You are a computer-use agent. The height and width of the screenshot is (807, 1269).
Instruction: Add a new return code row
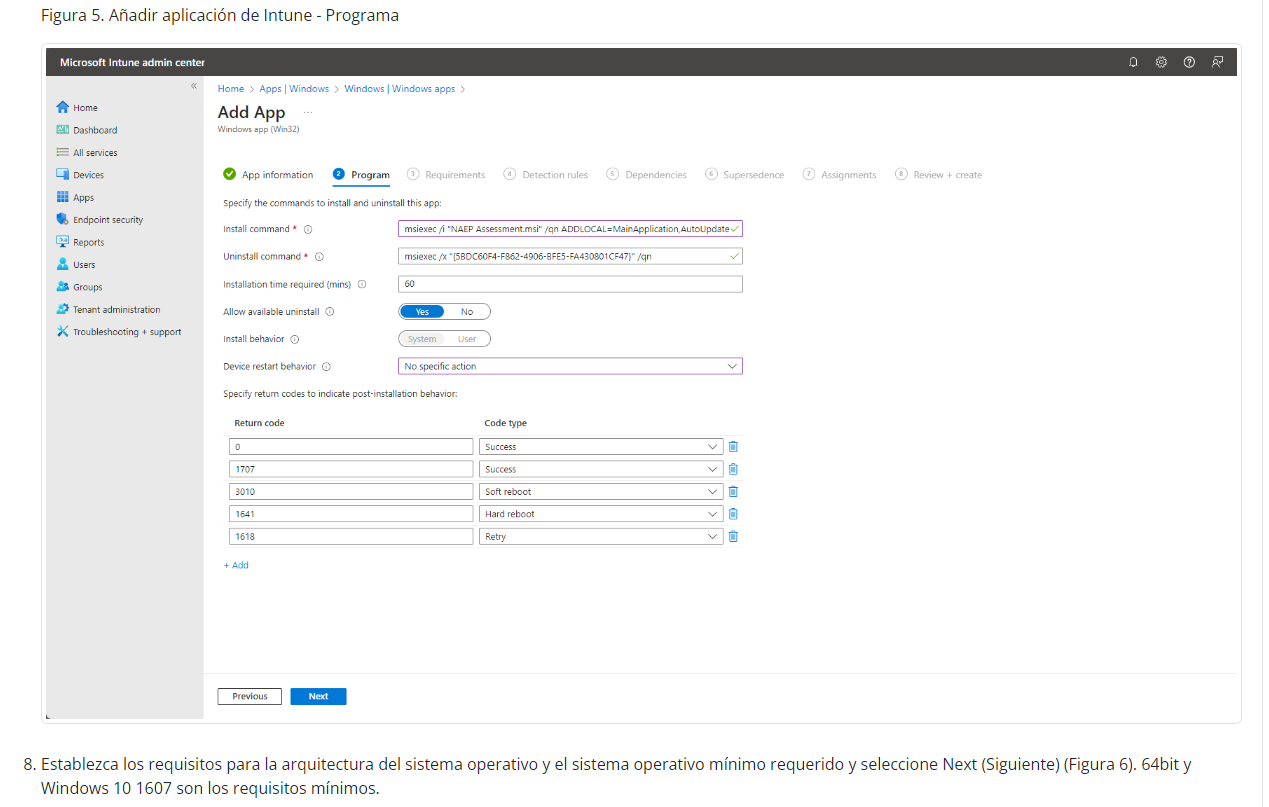[236, 565]
